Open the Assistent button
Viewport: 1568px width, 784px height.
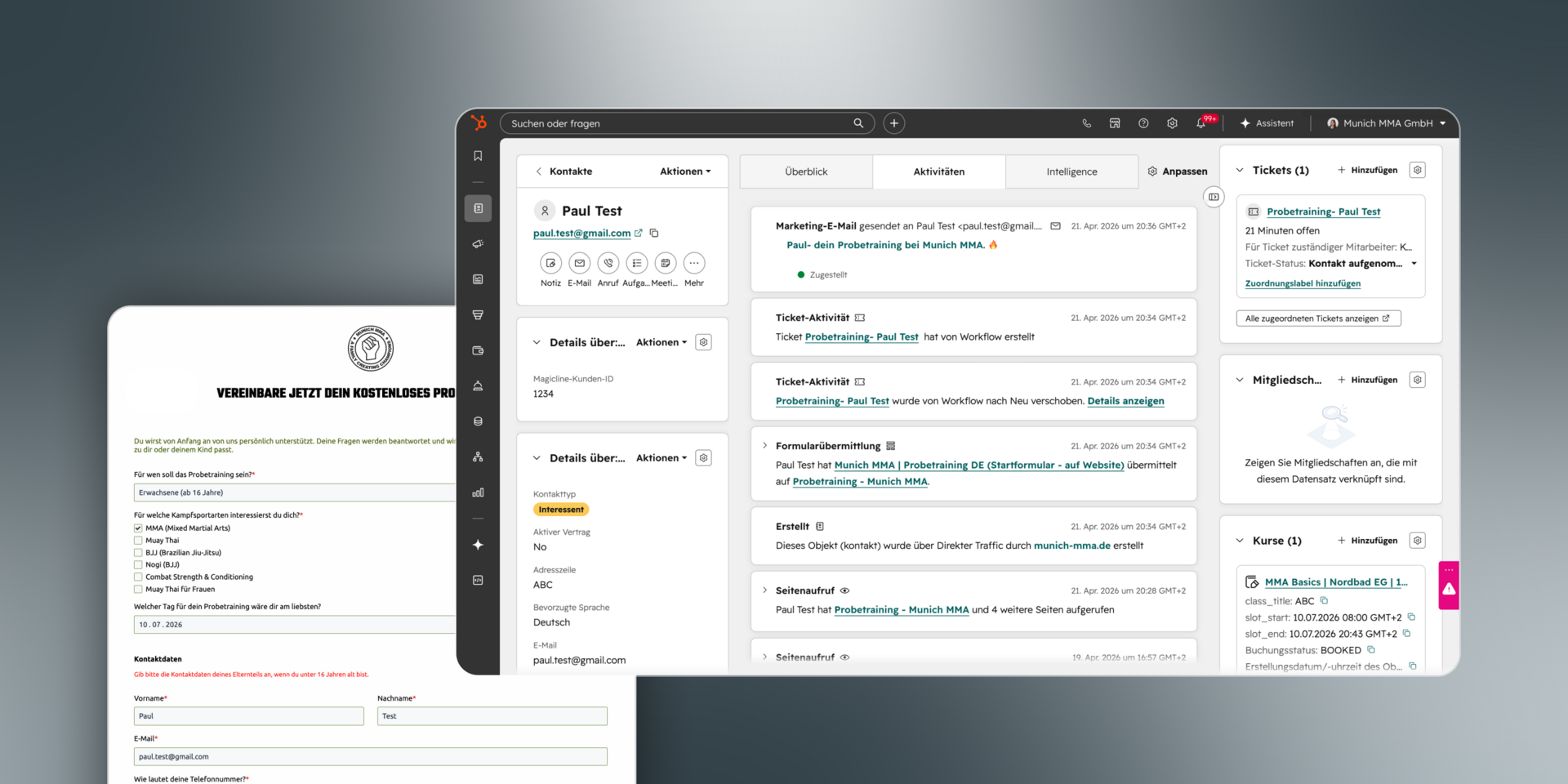pyautogui.click(x=1267, y=123)
